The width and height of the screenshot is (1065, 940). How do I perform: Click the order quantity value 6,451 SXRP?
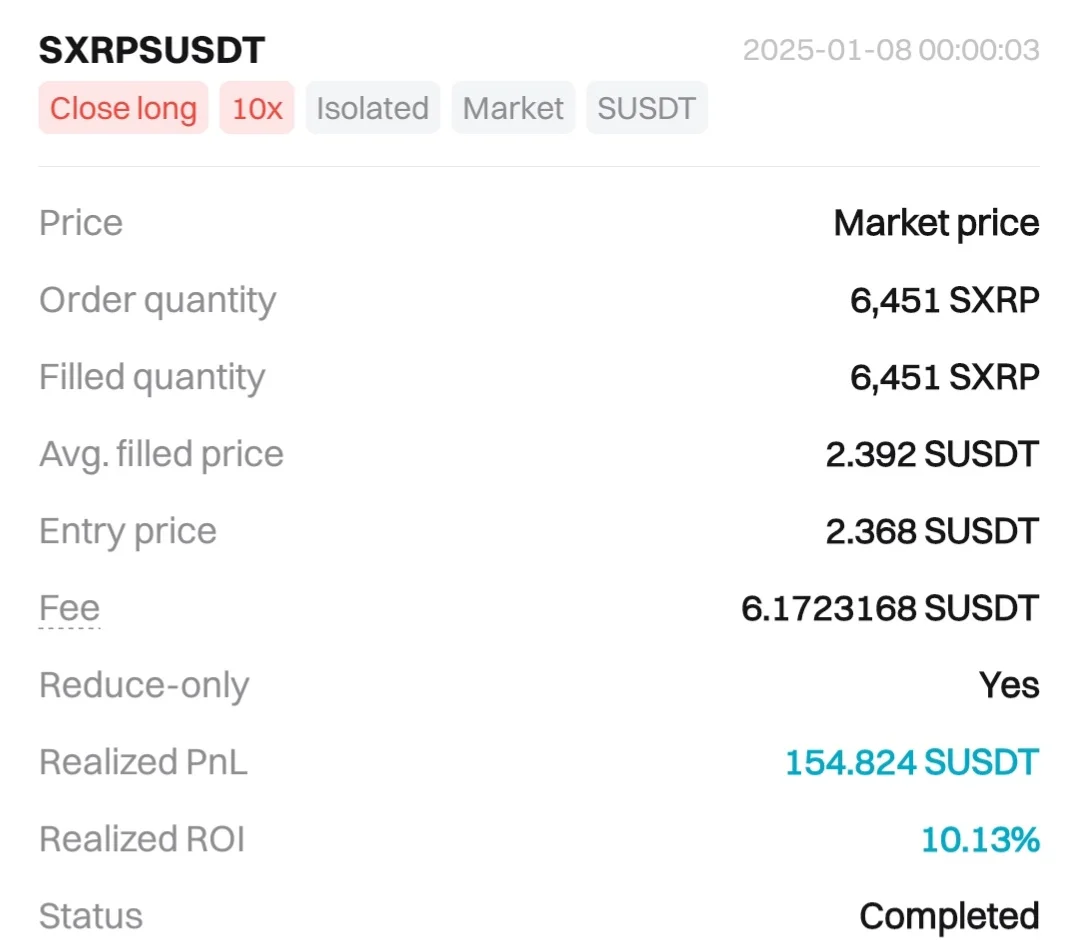944,300
